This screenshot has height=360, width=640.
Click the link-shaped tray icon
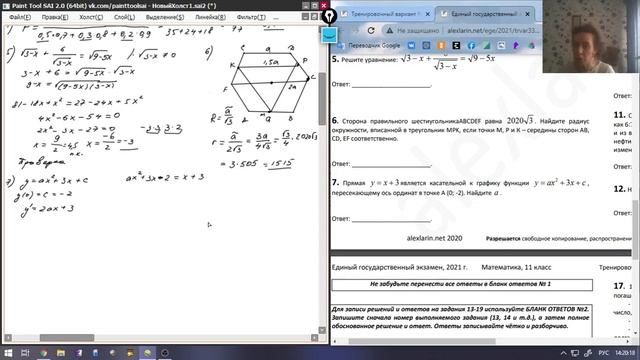pyautogui.click(x=588, y=353)
